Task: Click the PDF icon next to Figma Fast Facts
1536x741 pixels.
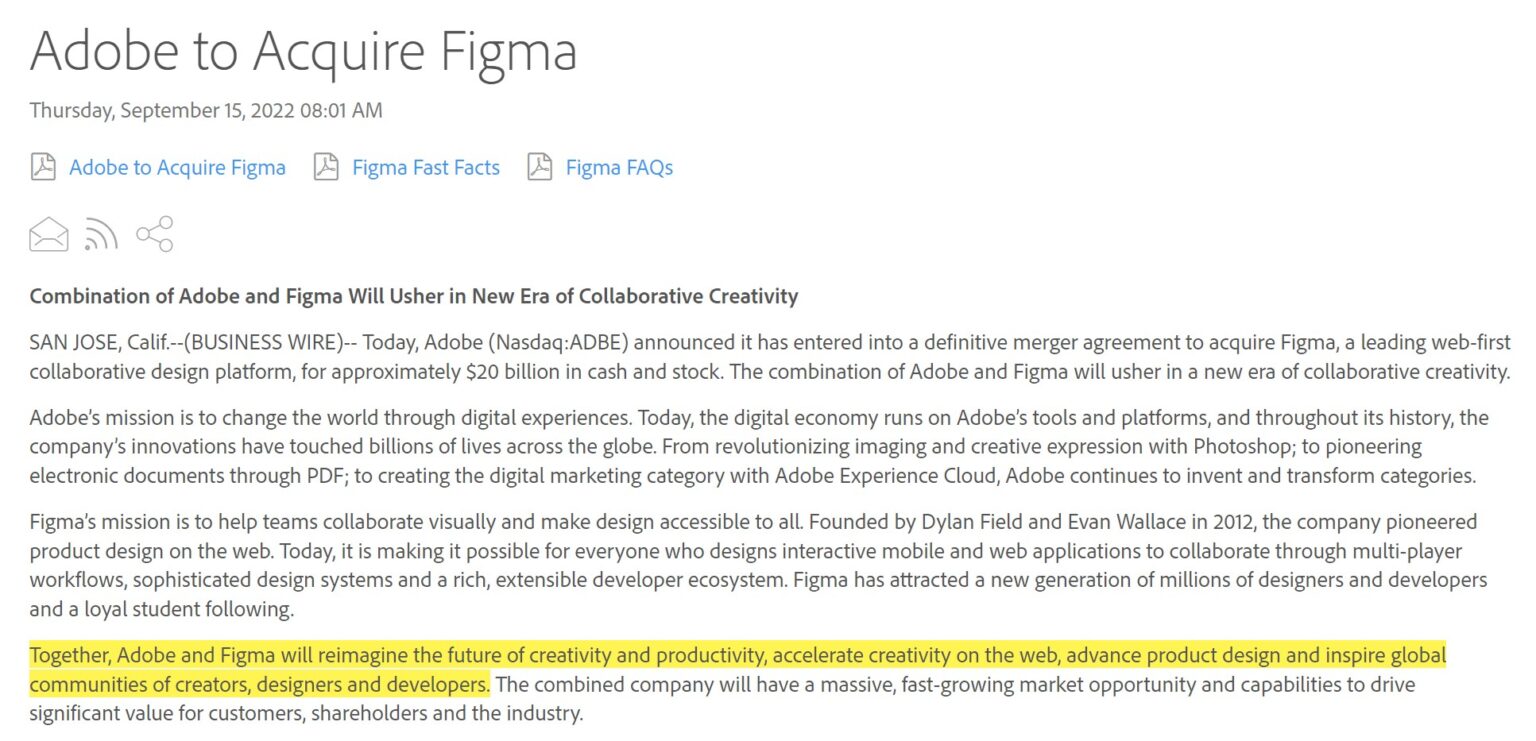Action: pyautogui.click(x=326, y=167)
